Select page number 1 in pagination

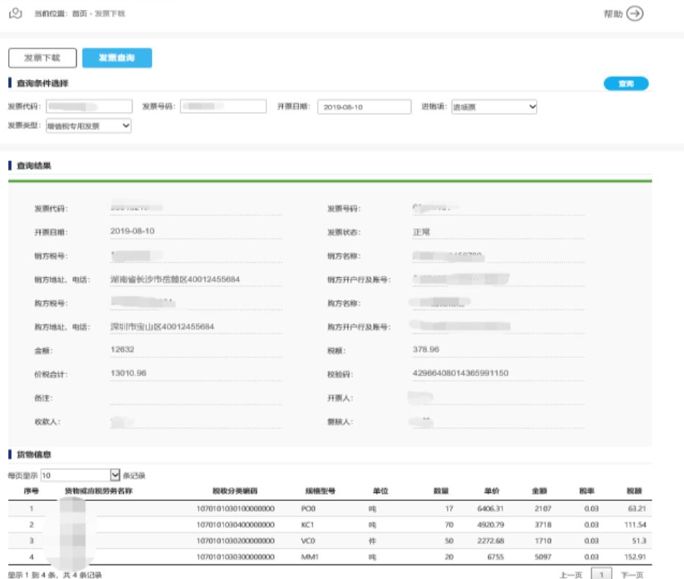[x=602, y=574]
